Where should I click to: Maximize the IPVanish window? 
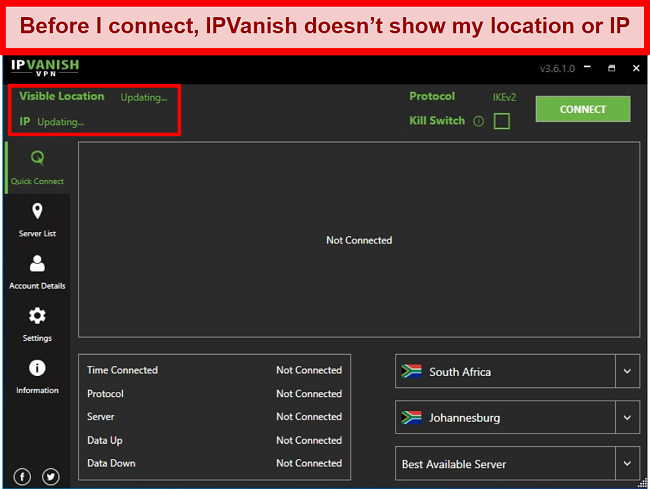click(x=612, y=68)
